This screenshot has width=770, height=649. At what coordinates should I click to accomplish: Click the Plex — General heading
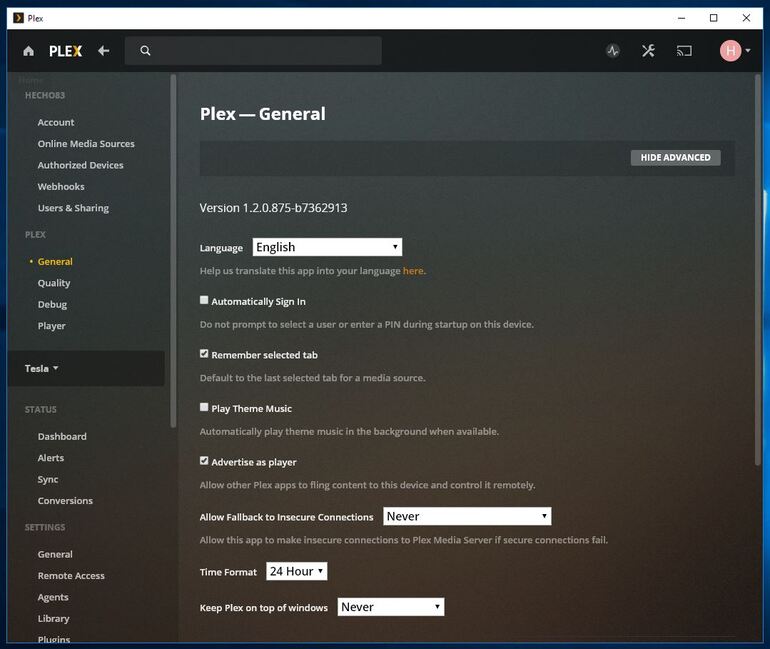[262, 114]
